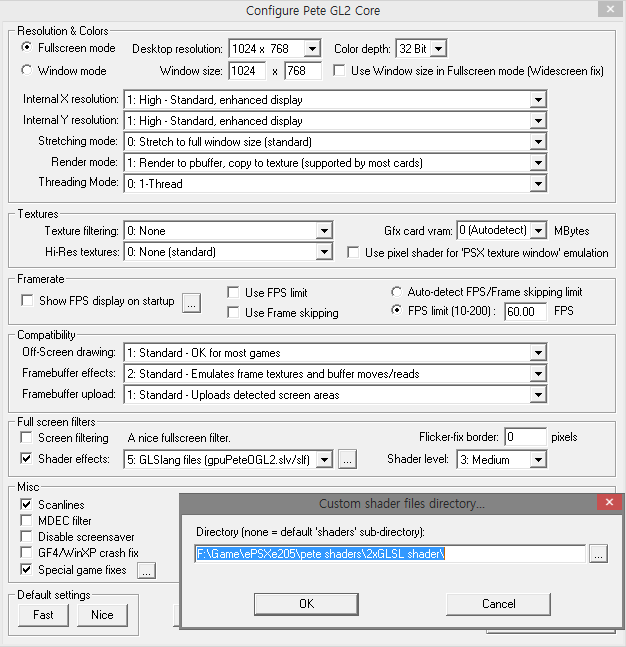
Task: Select Window mode radio button
Action: coord(27,70)
